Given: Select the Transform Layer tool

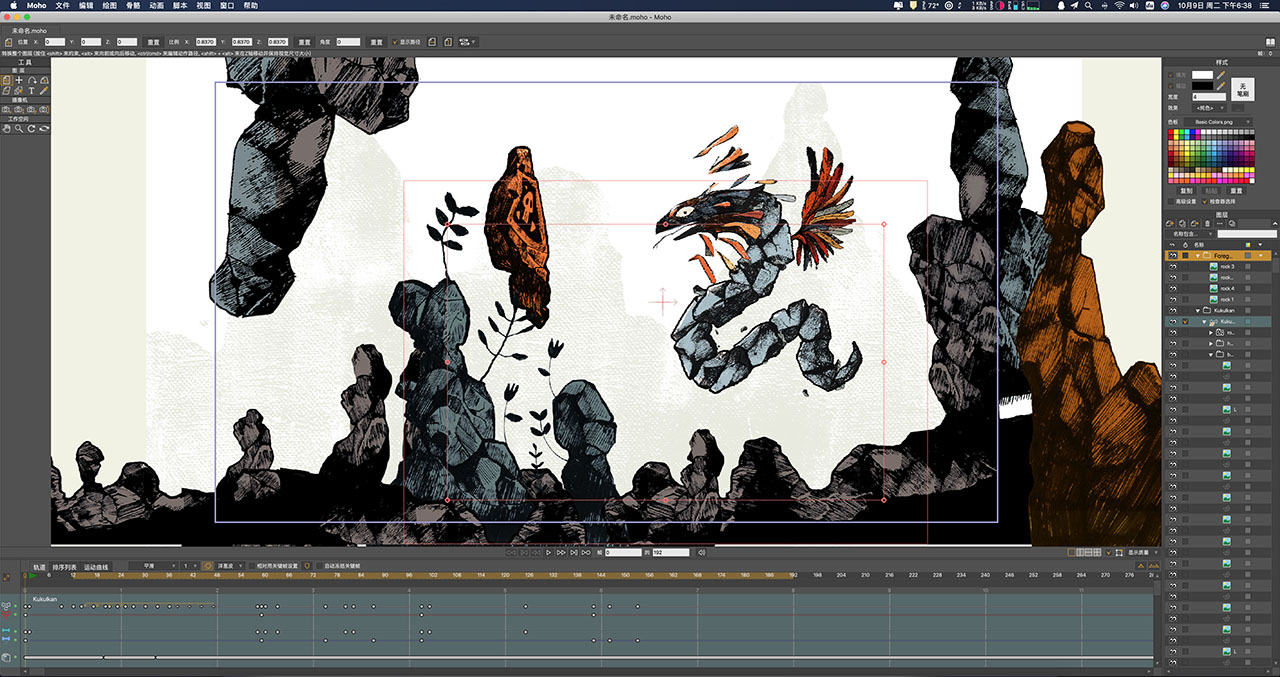Looking at the screenshot, I should tap(6, 80).
